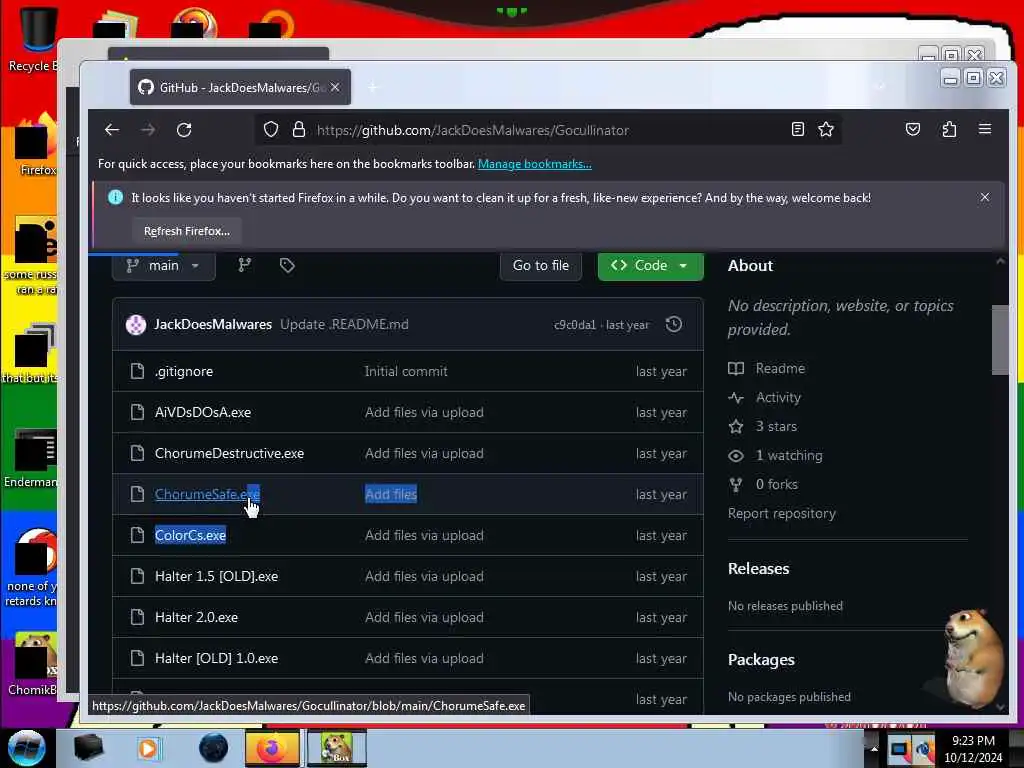
Task: Show hidden system tray icons arrow
Action: point(874,749)
